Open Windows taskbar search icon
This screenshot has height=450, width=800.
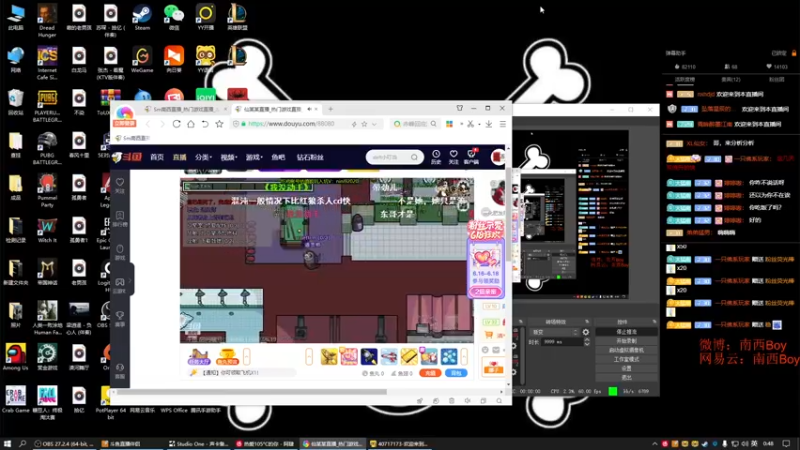click(22, 444)
